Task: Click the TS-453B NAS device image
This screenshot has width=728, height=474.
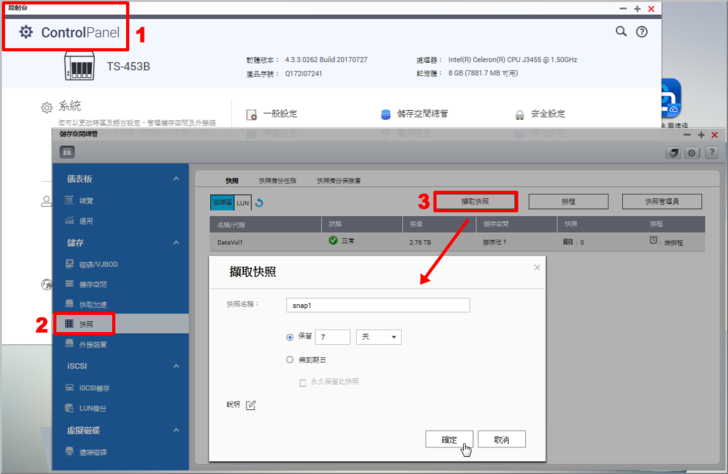Action: pos(79,66)
